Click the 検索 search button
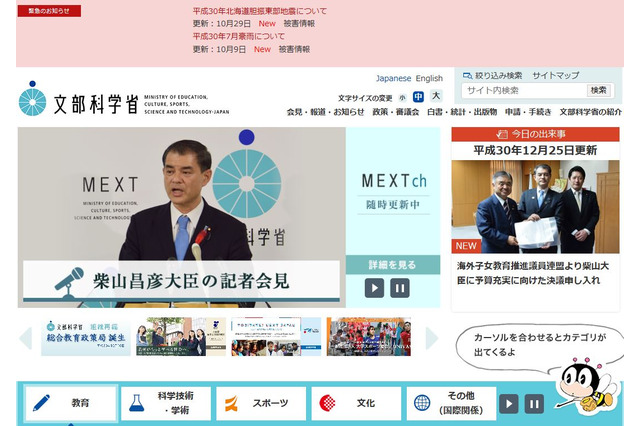The height and width of the screenshot is (426, 640). point(598,91)
